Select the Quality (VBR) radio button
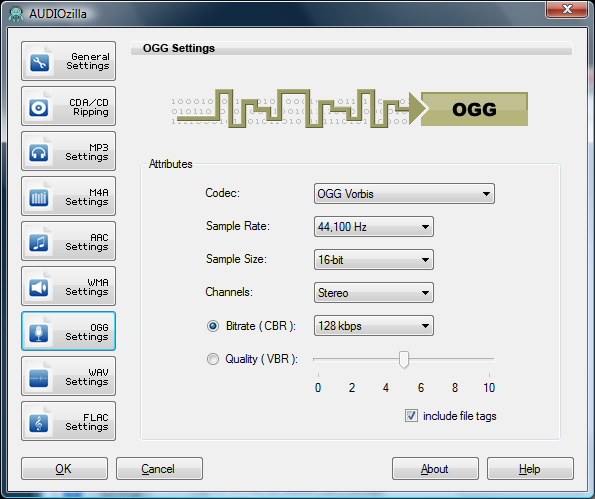 point(213,359)
